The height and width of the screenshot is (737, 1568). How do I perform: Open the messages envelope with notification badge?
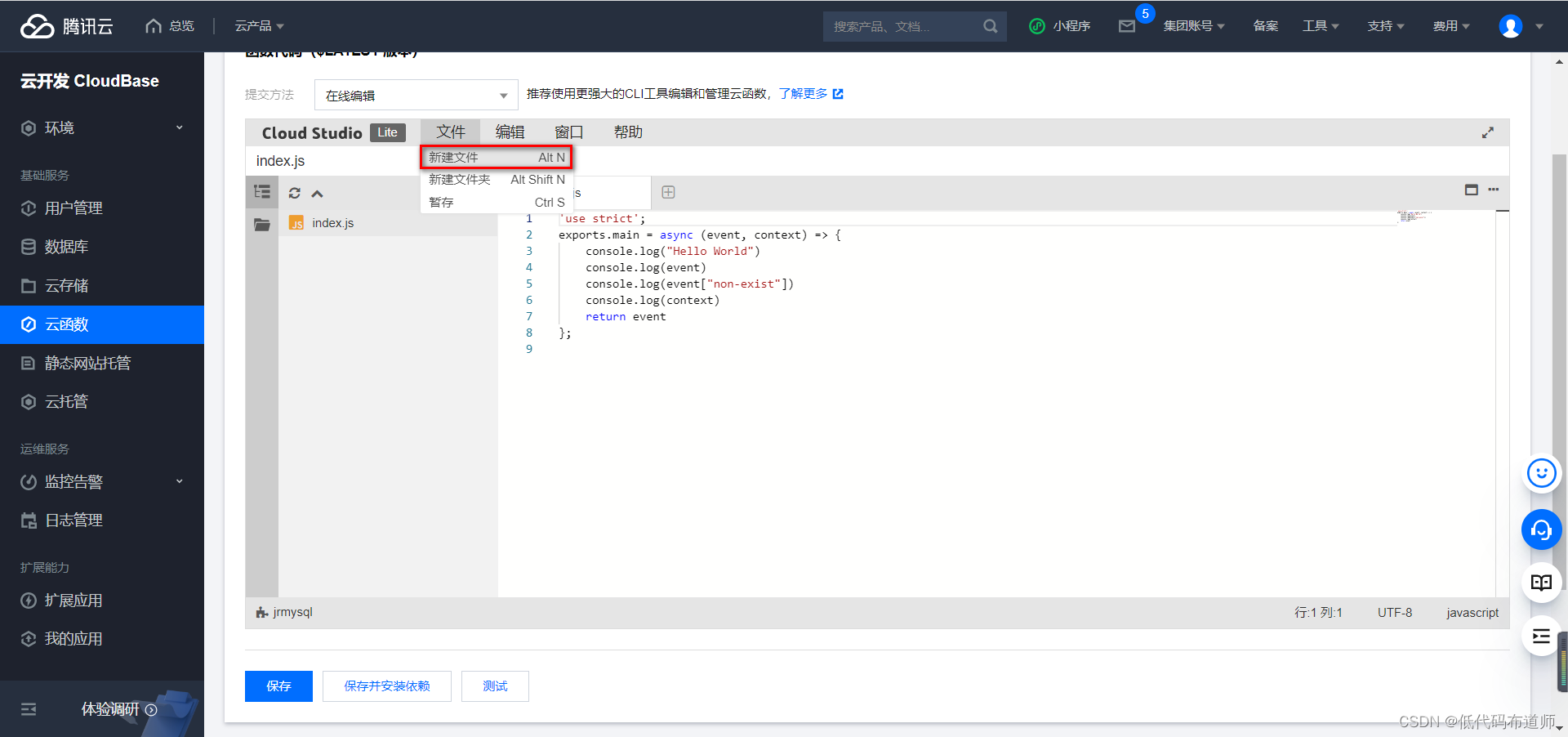1128,25
